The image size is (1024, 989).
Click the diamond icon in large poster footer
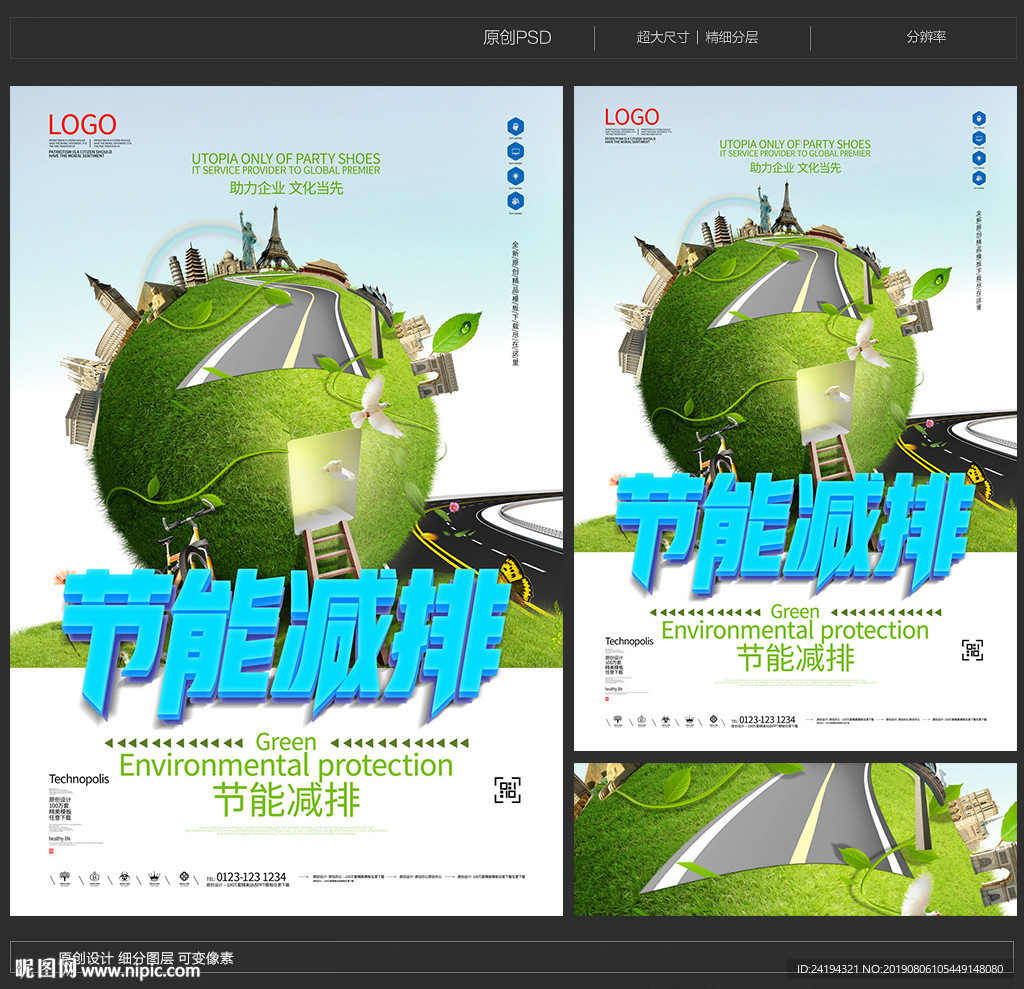click(184, 877)
